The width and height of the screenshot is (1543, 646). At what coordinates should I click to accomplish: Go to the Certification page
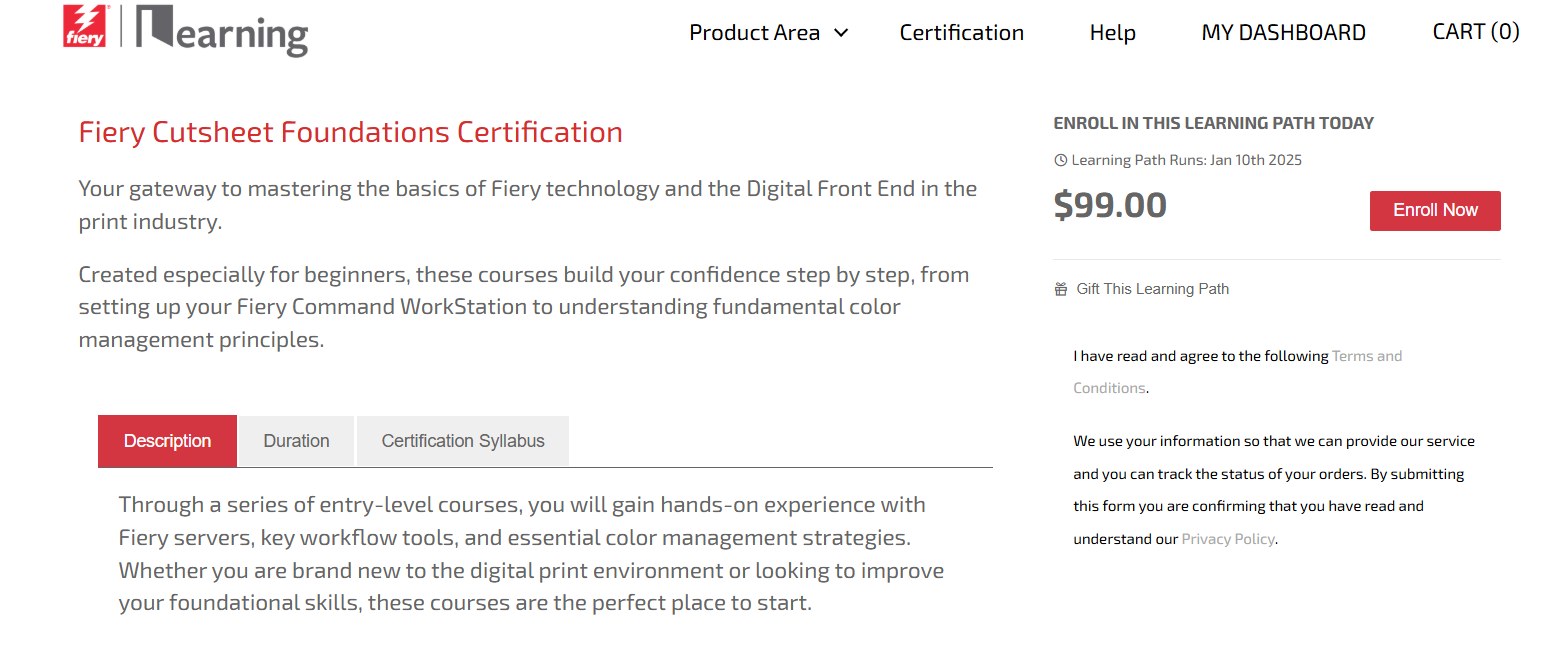point(961,33)
